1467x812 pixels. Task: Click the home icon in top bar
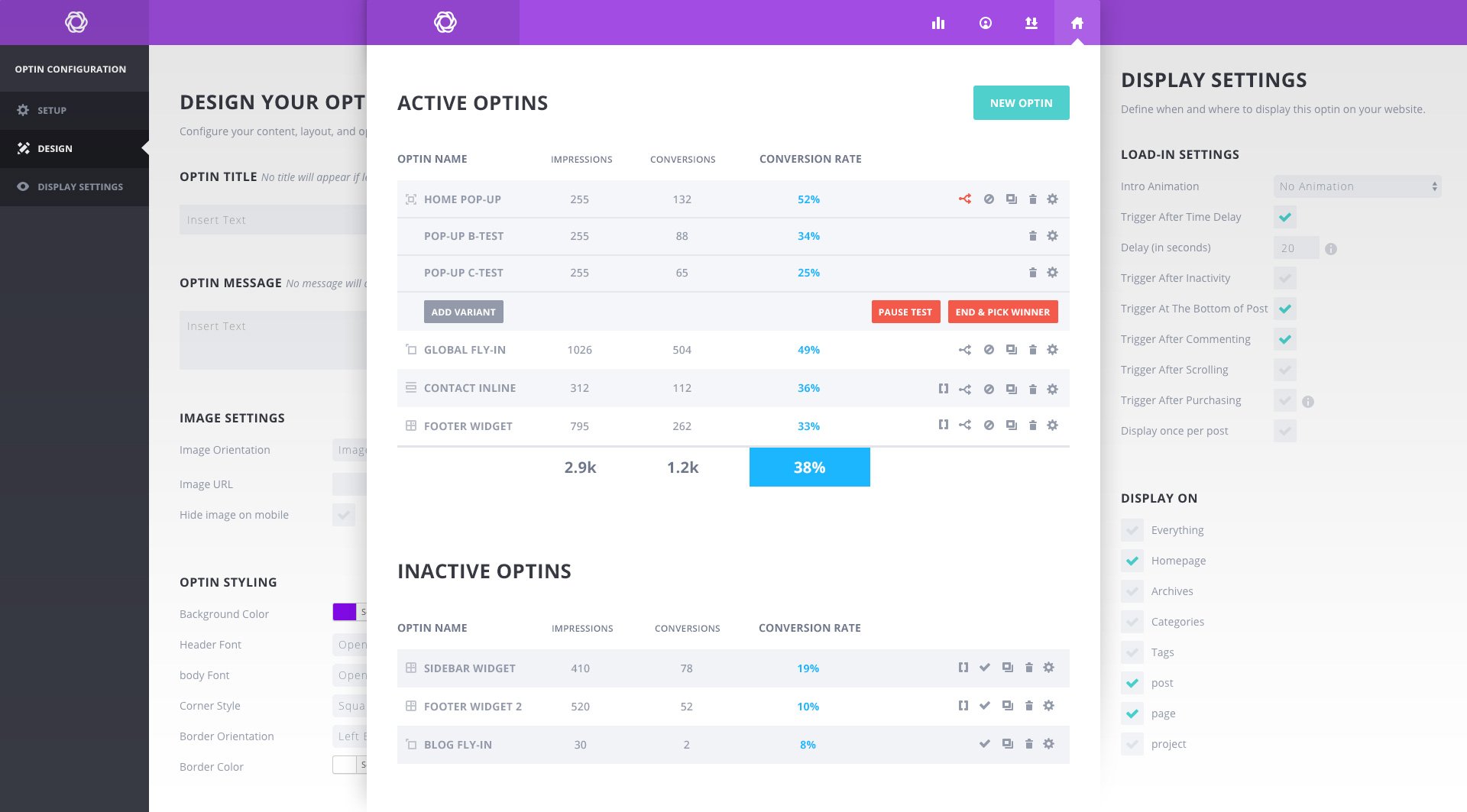[1077, 23]
